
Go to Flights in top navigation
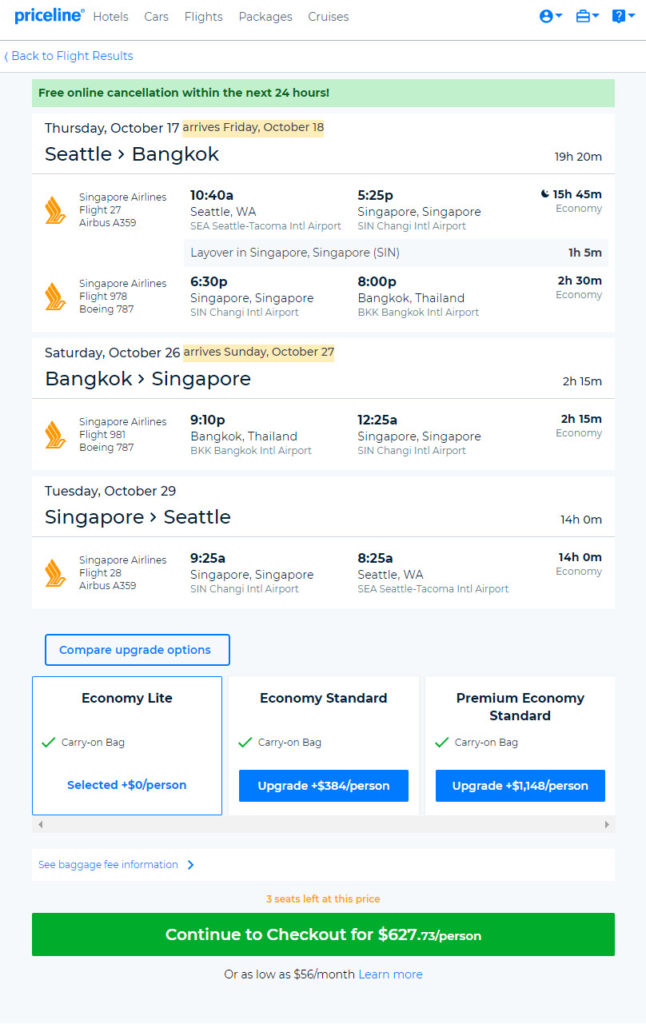[203, 17]
